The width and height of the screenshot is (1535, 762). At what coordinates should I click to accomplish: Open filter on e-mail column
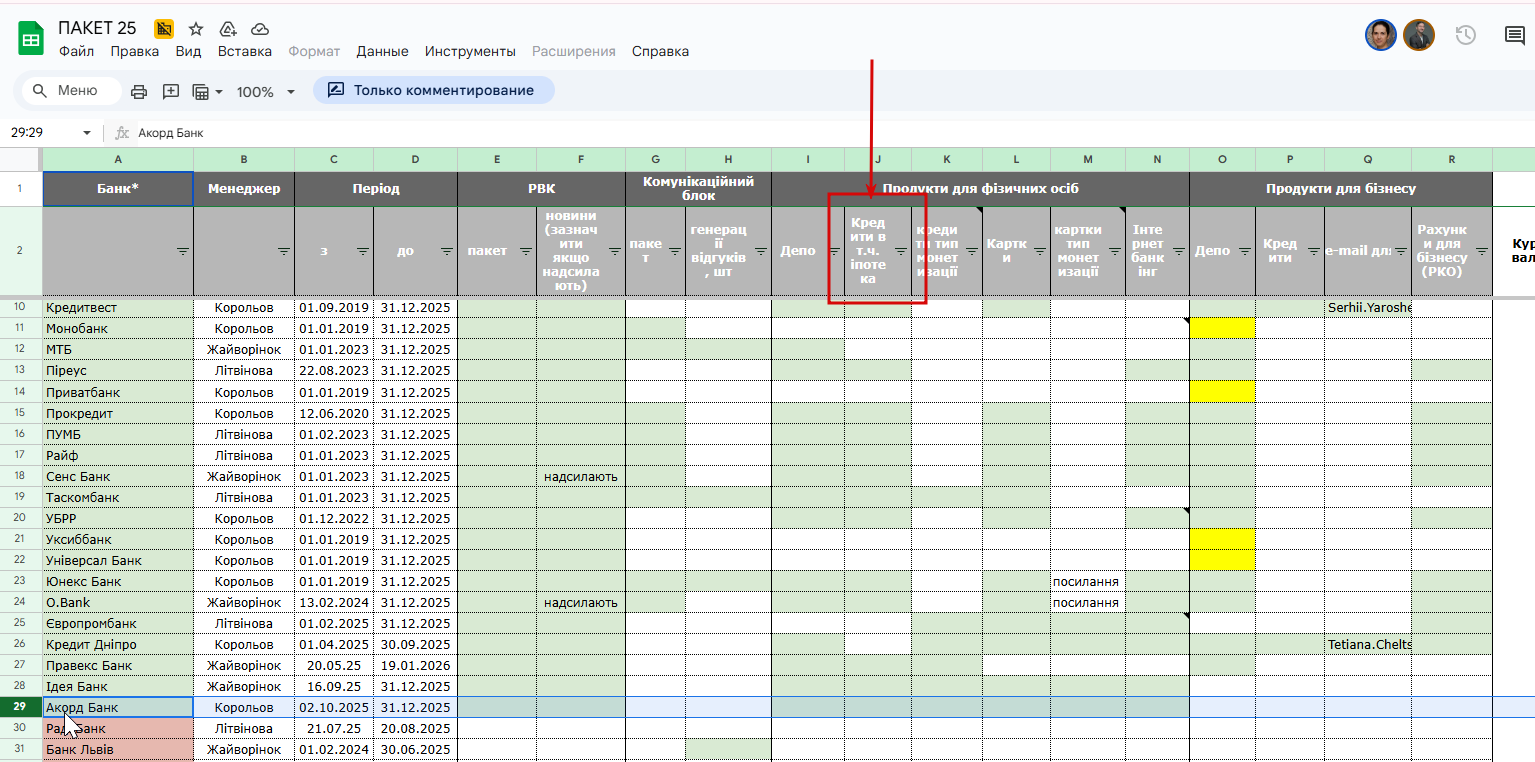1400,251
